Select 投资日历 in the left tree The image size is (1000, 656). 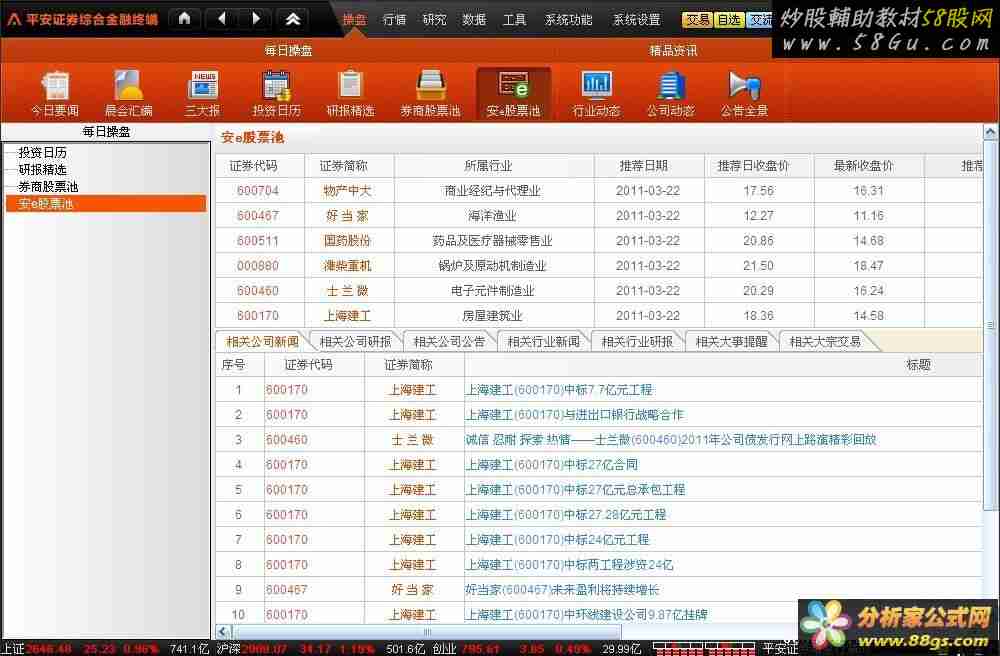click(x=42, y=152)
